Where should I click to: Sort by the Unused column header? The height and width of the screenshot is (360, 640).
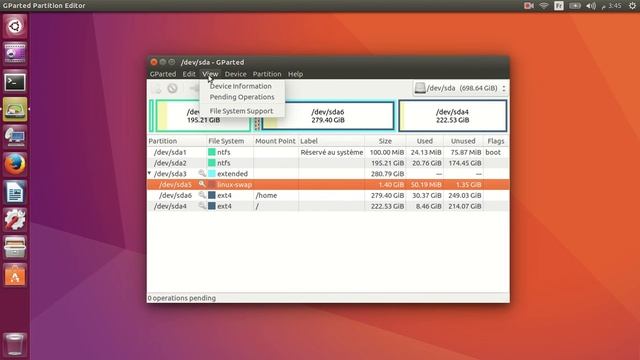[463, 141]
